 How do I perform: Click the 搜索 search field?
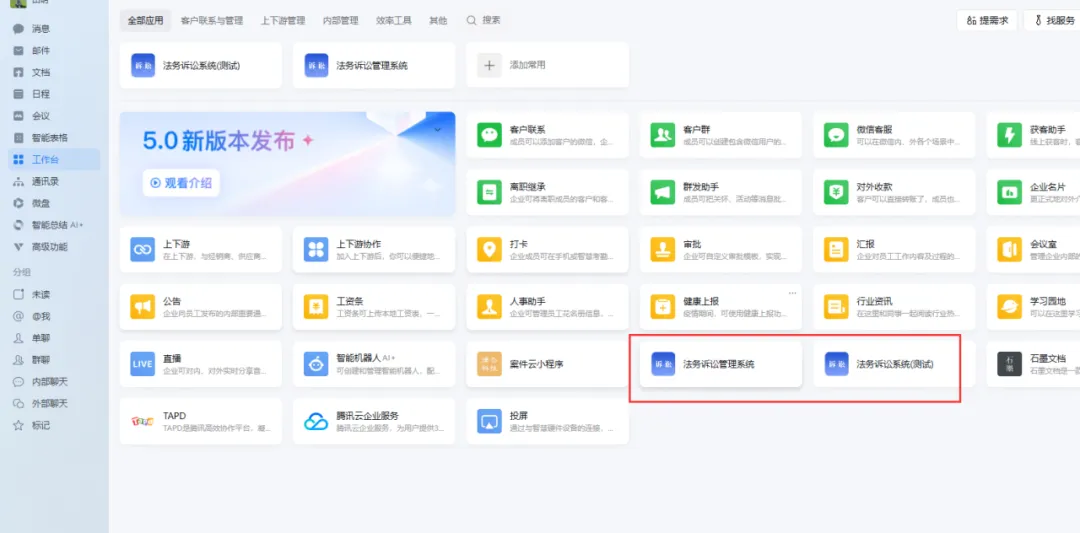tap(484, 21)
